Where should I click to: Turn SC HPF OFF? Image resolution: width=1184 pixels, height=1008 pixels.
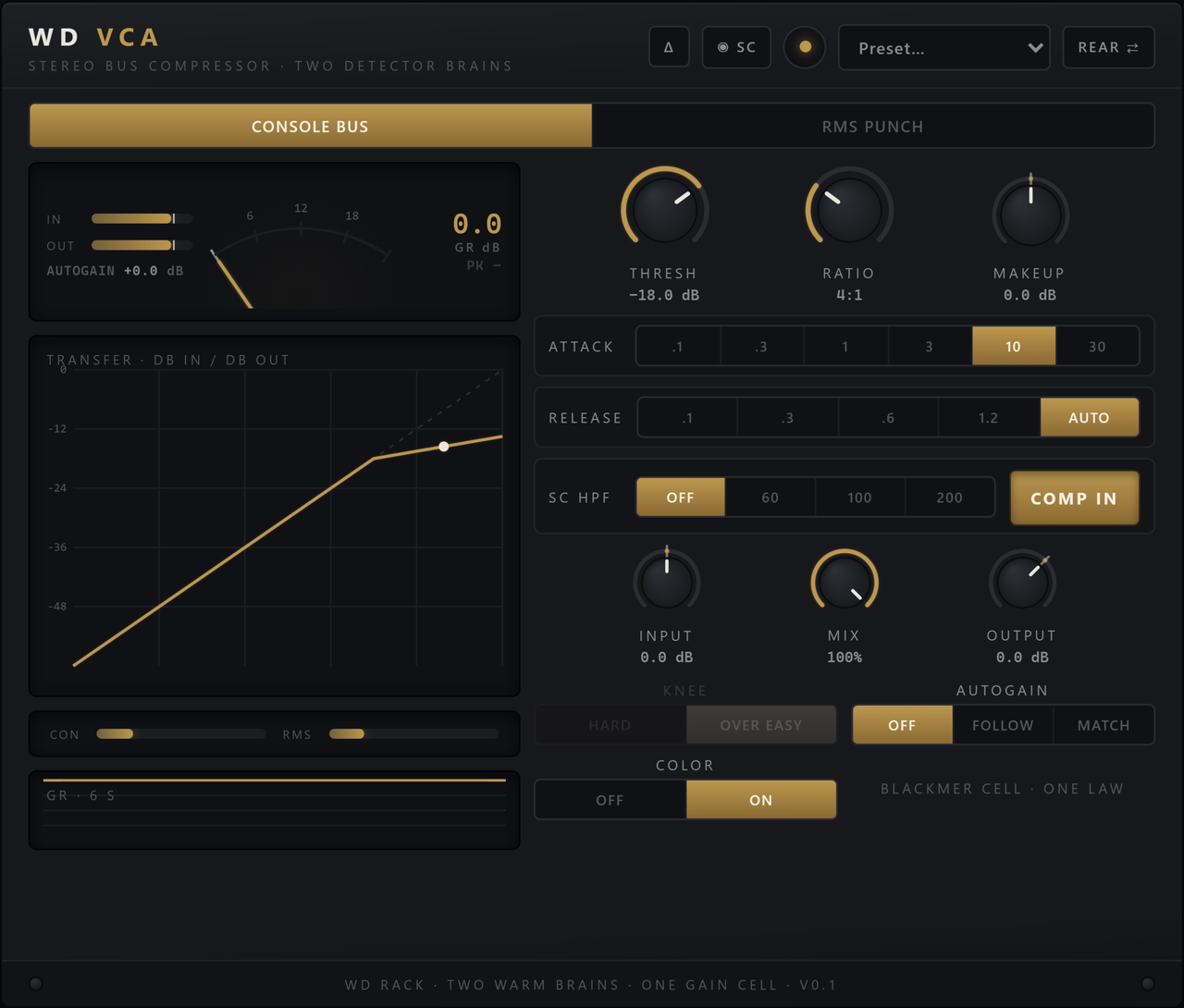(x=681, y=497)
